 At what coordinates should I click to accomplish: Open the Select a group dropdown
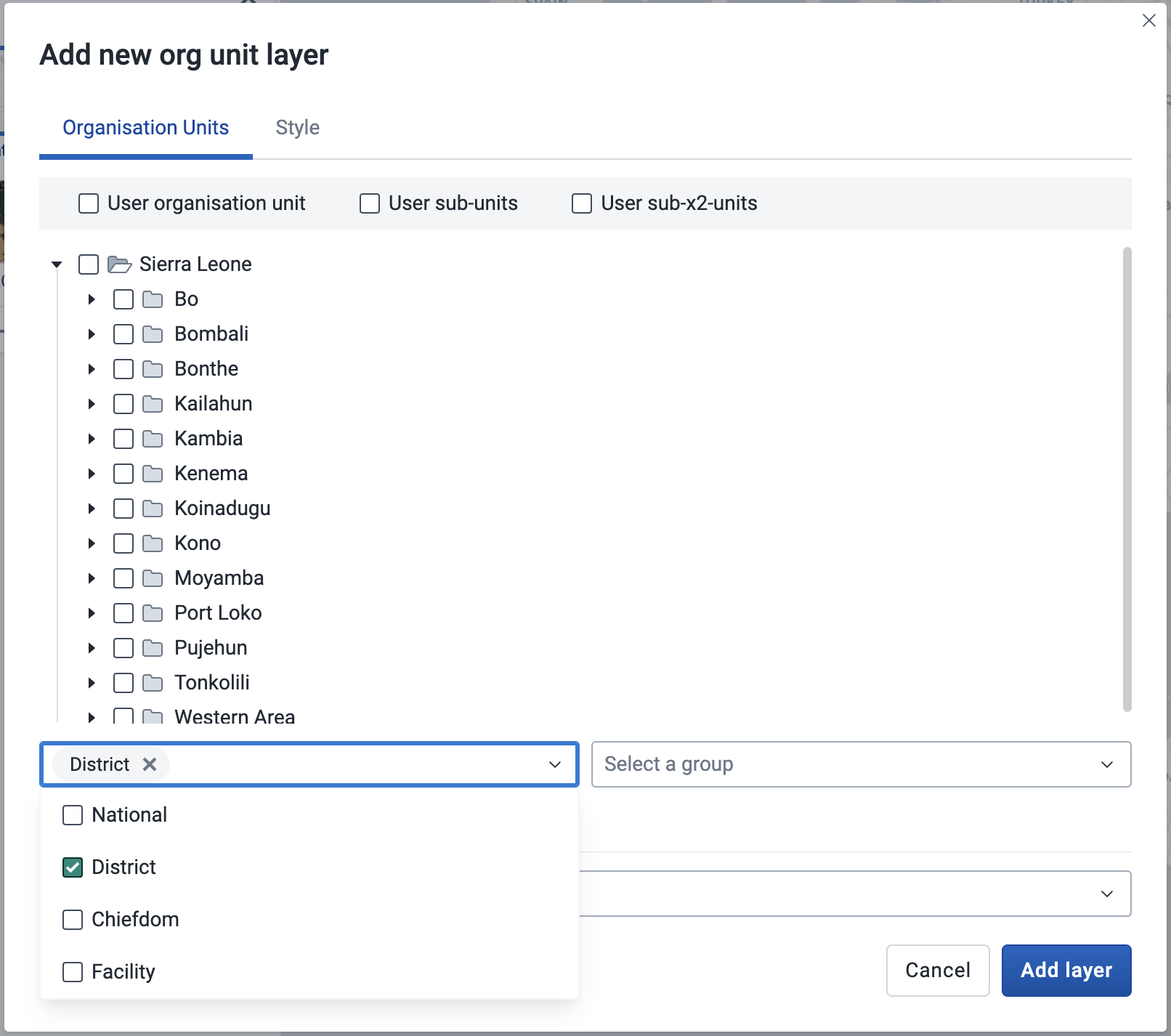(861, 764)
